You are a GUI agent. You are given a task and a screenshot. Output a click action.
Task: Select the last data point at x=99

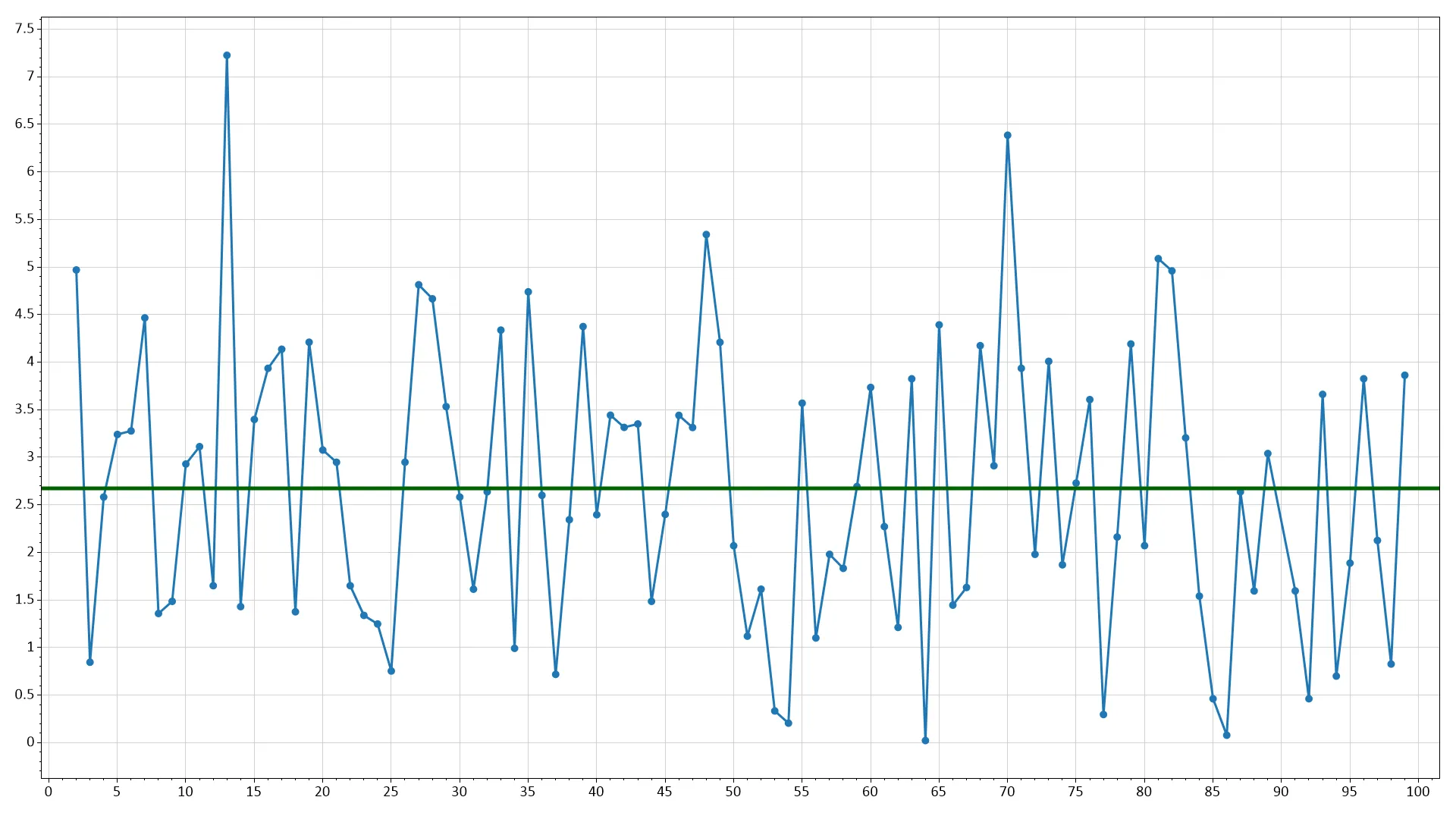click(x=1404, y=375)
